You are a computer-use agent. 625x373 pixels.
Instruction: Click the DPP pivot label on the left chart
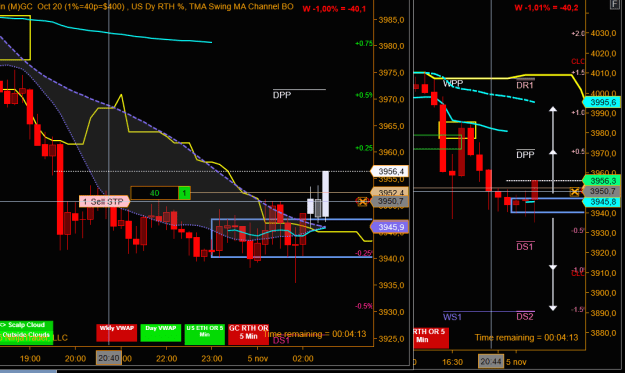point(282,95)
